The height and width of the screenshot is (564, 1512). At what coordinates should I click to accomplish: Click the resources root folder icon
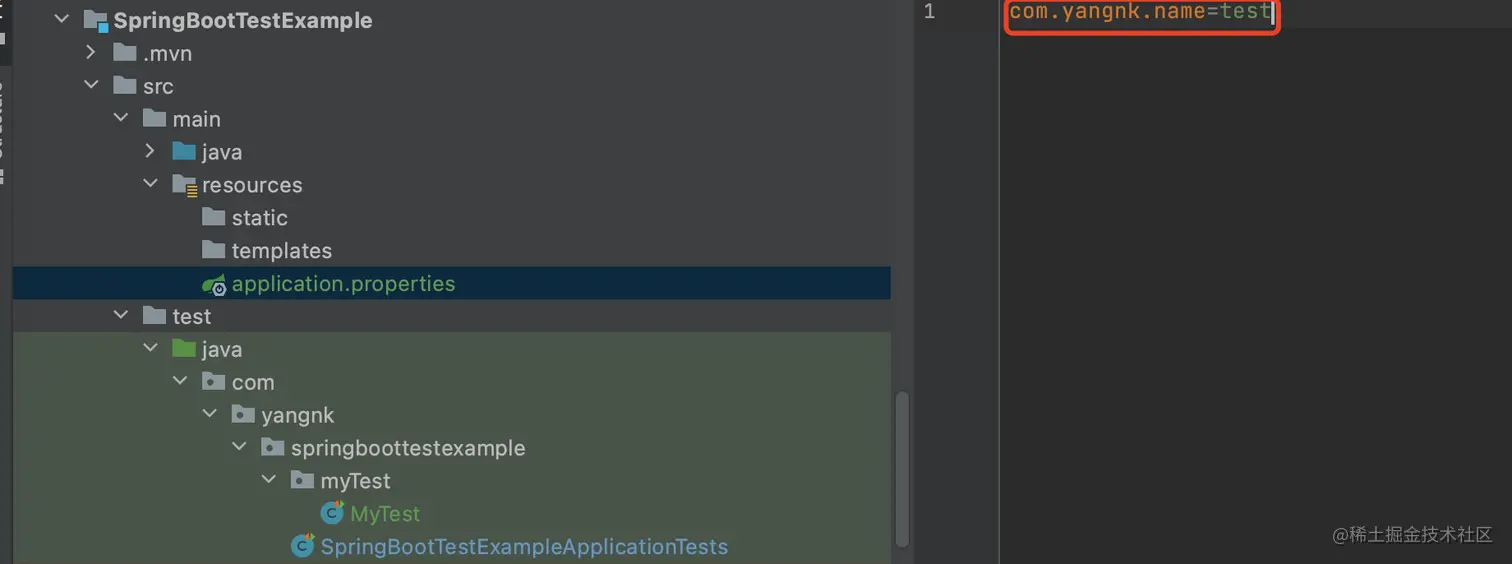[184, 185]
